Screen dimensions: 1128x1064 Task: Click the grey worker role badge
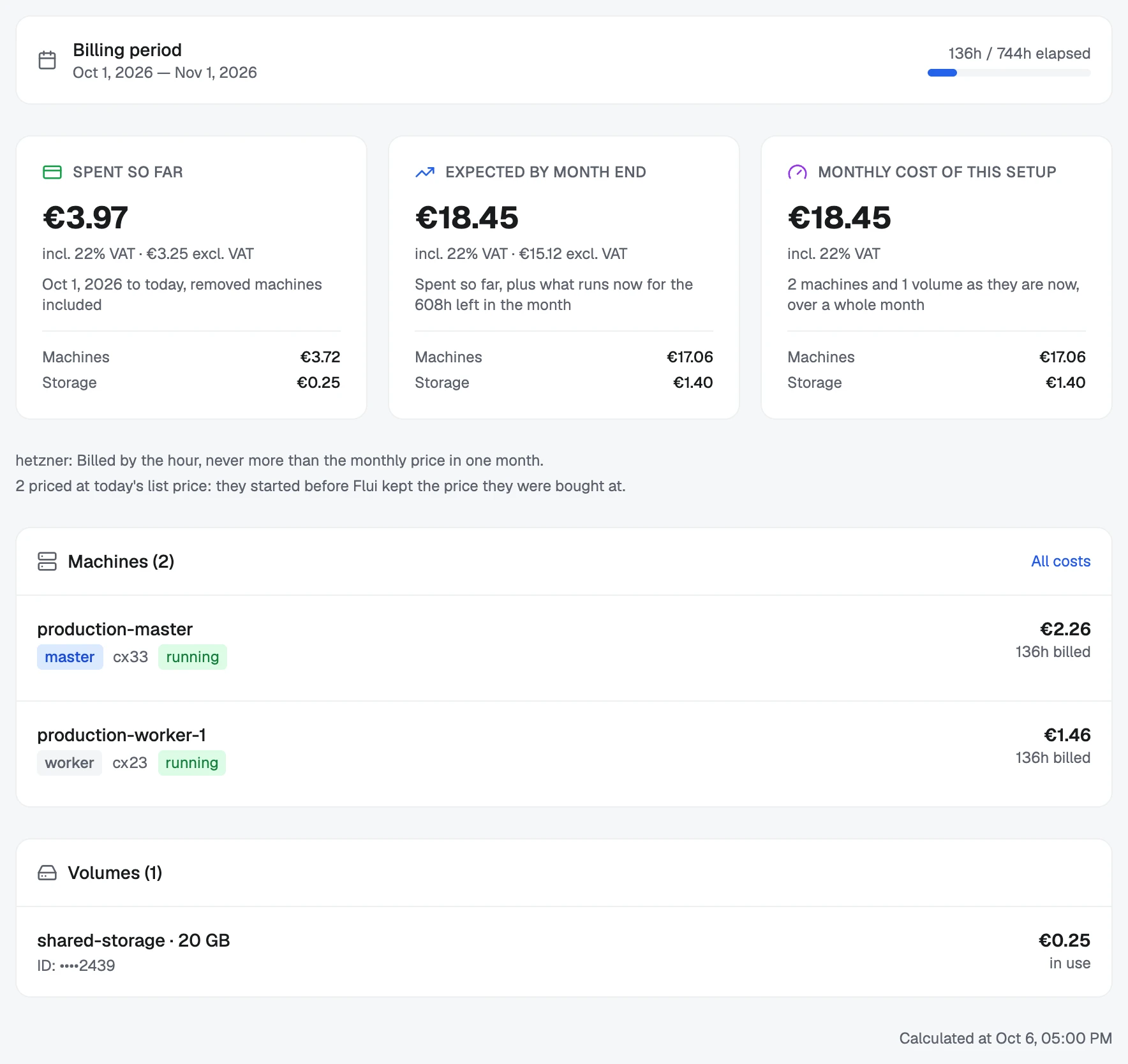pos(70,763)
